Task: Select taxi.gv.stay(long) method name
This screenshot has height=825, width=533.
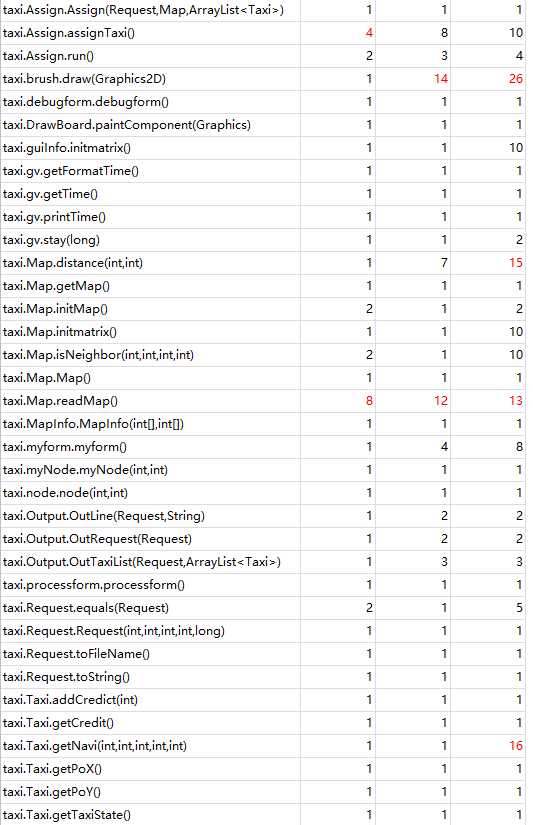Action: click(52, 240)
